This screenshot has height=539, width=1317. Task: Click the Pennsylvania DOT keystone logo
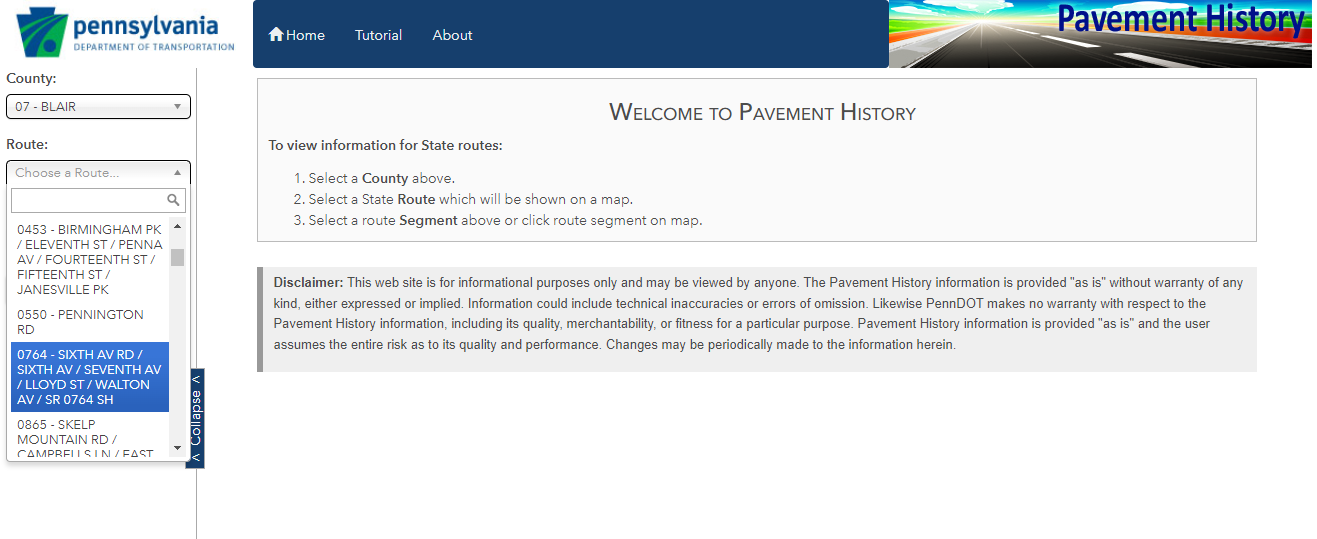tap(40, 33)
